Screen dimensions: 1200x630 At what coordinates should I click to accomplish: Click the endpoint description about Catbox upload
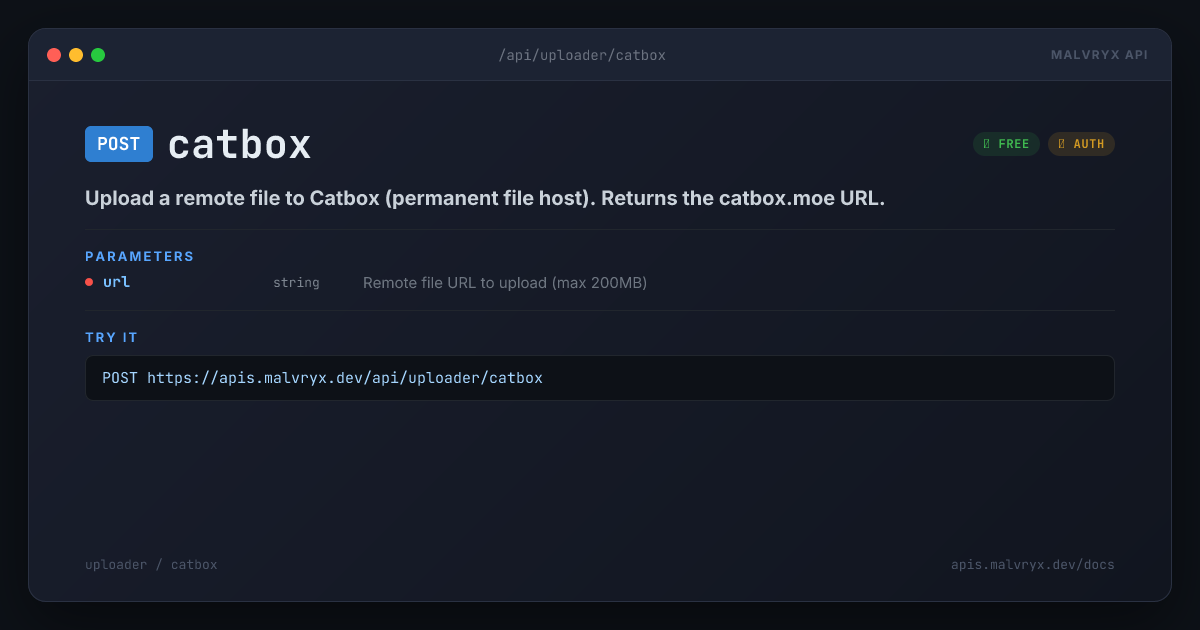(x=485, y=198)
